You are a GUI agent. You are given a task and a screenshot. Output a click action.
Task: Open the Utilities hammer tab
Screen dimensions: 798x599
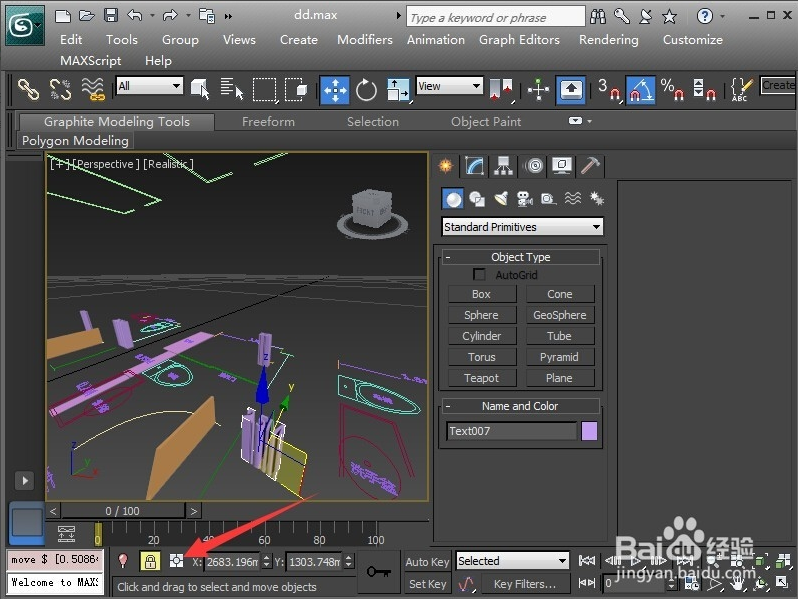click(x=590, y=166)
